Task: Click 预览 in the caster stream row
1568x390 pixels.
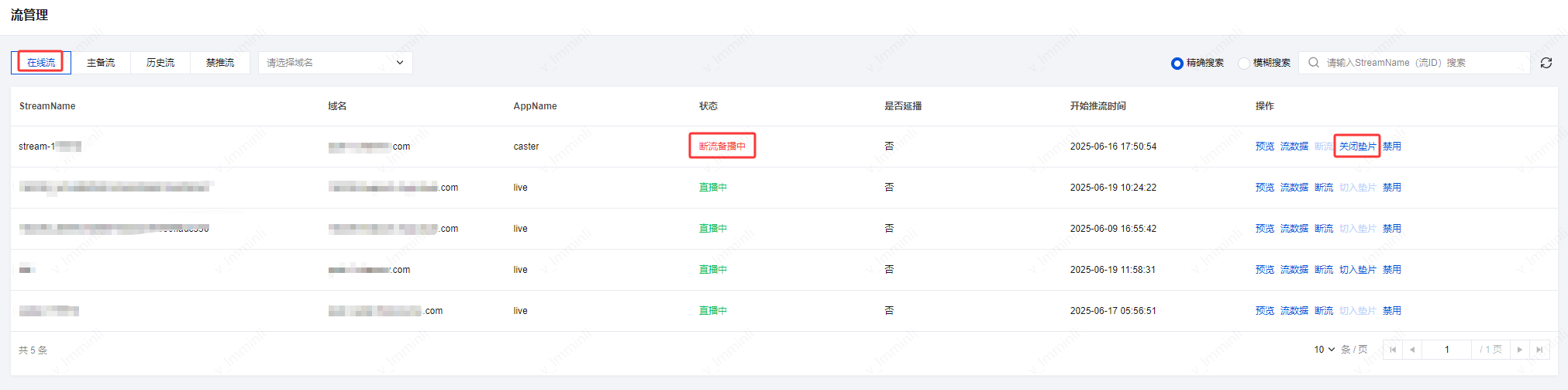Action: [x=1264, y=147]
